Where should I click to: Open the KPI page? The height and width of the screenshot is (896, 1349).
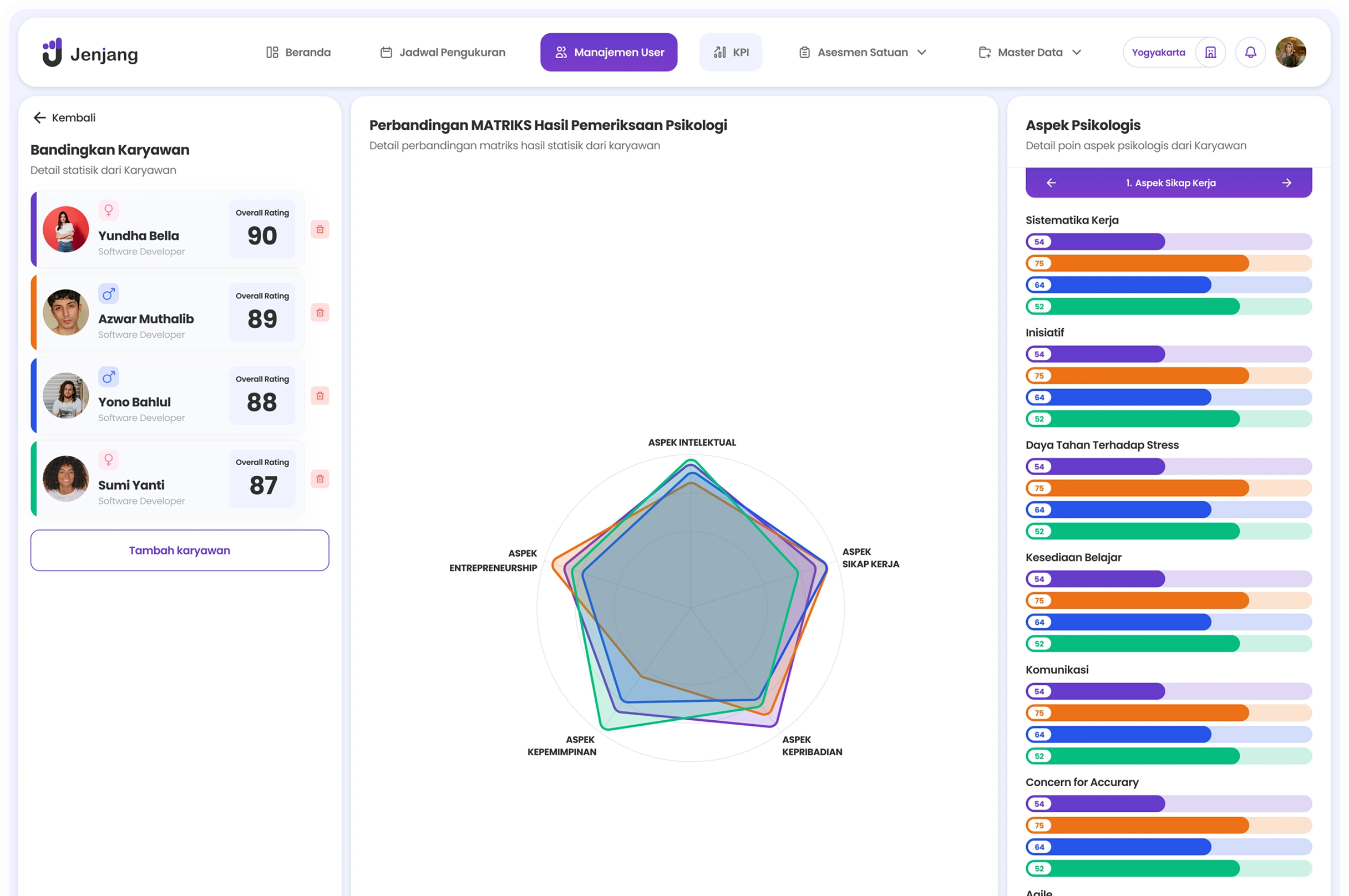point(731,53)
